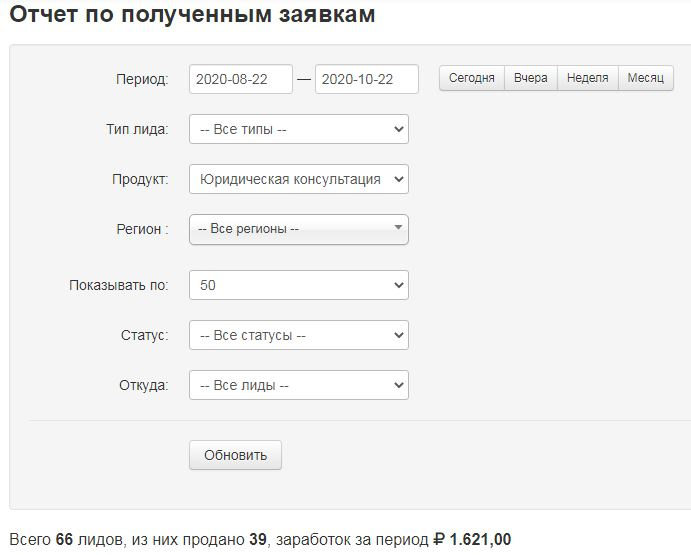Open the Тип лида dropdown
This screenshot has height=555, width=691.
pos(298,129)
